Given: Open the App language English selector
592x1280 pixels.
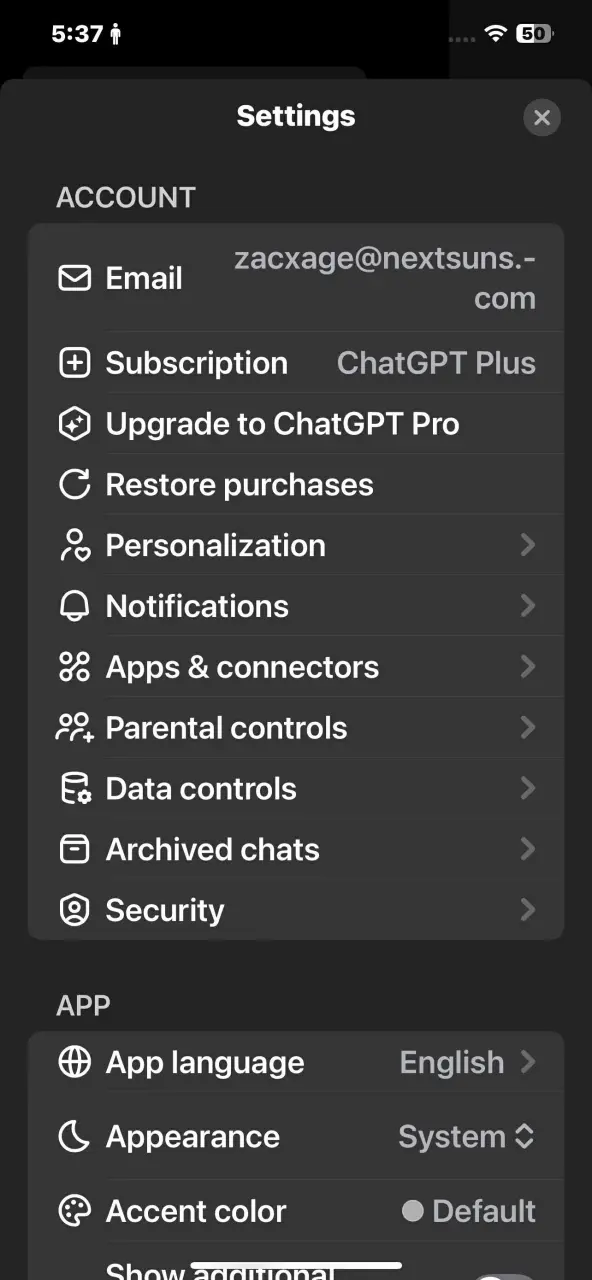Looking at the screenshot, I should click(468, 1062).
